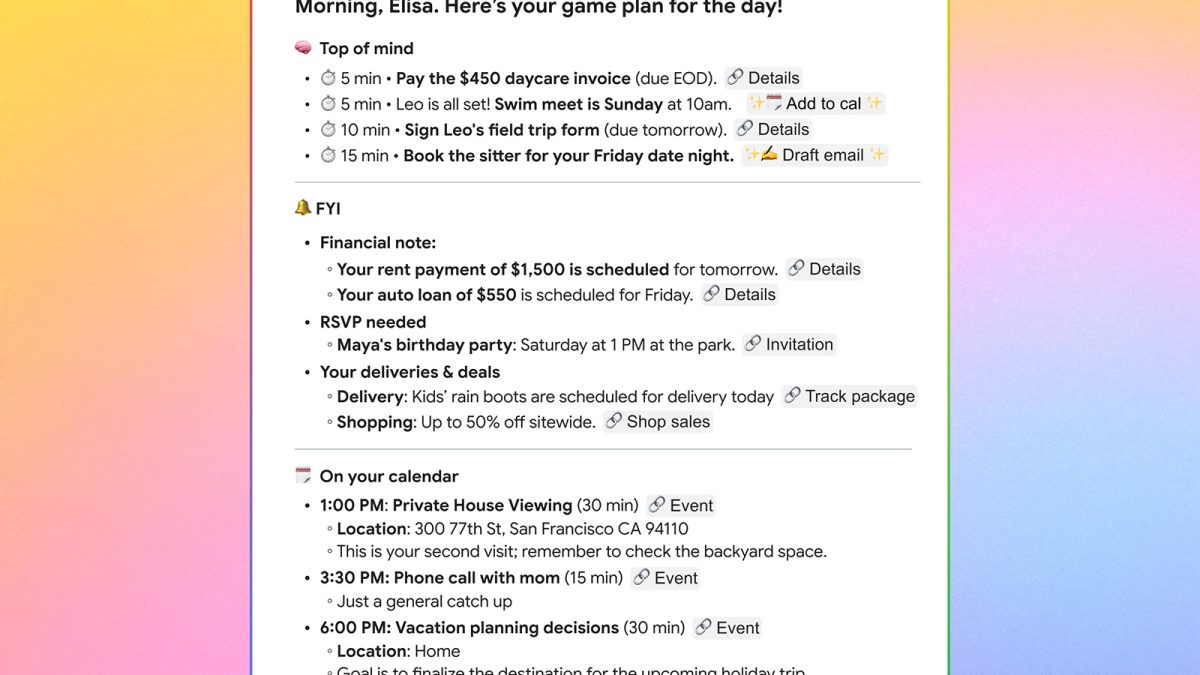Click Draft email for booking the sitter

tap(815, 155)
